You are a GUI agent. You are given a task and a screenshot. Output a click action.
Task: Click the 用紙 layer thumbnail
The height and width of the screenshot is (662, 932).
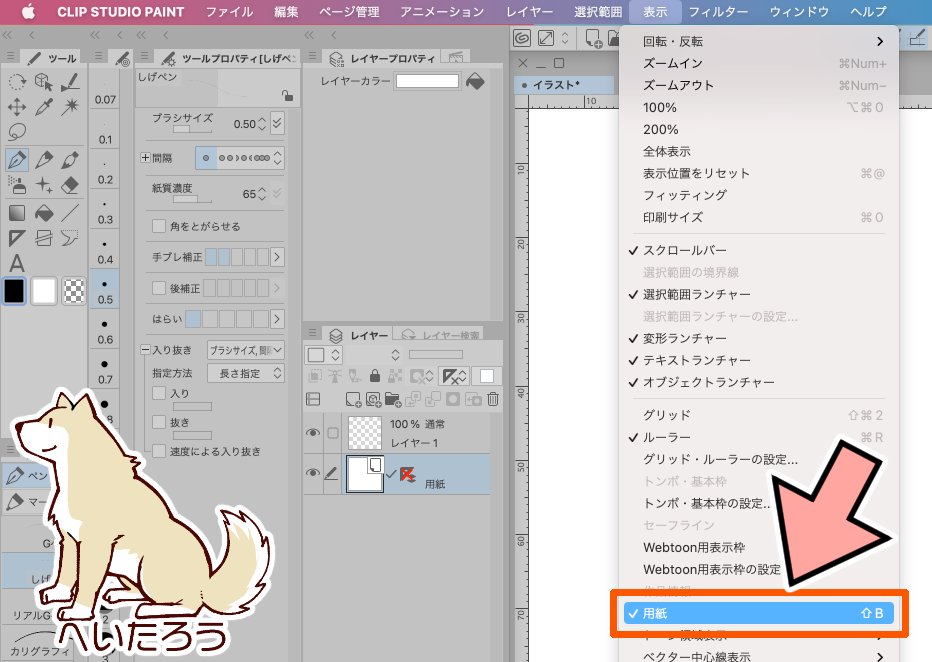(365, 474)
